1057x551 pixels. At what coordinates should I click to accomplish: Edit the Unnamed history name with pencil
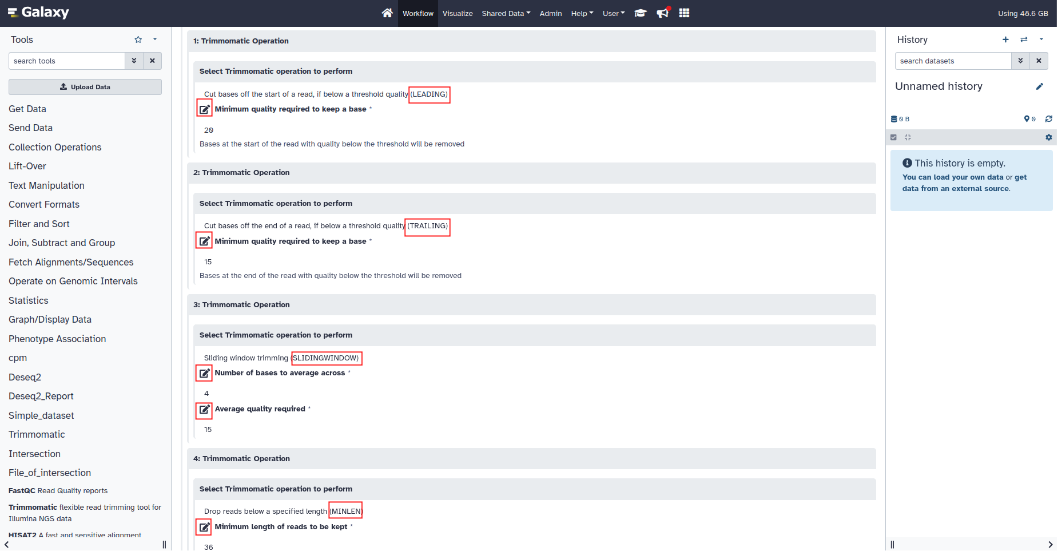point(1040,87)
